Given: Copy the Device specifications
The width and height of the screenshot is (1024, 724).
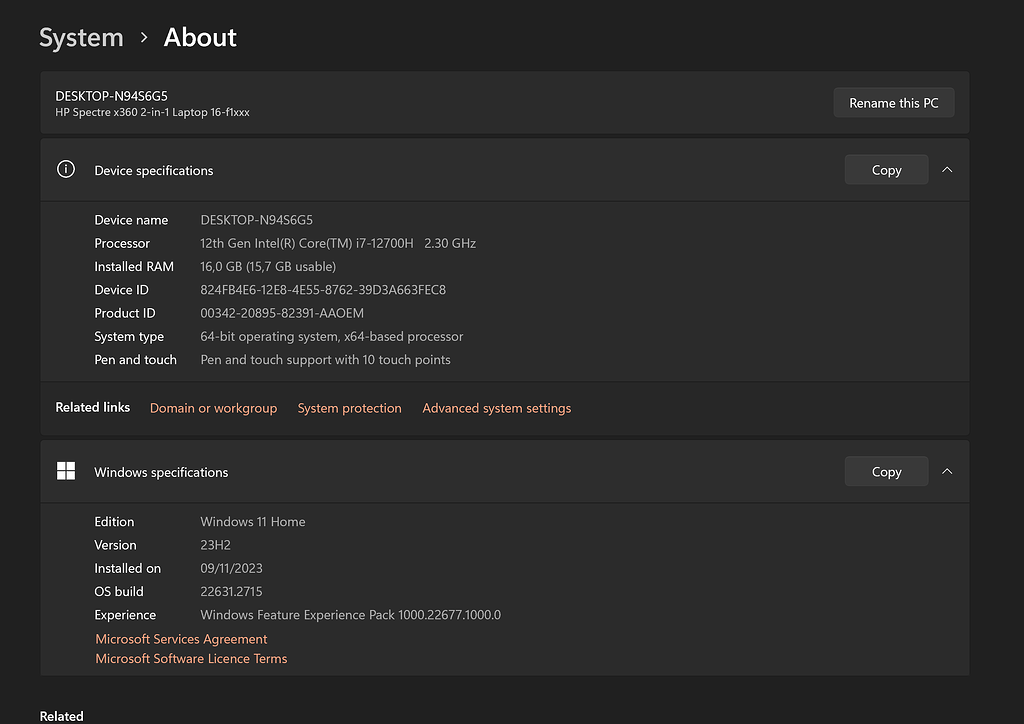Looking at the screenshot, I should tap(886, 170).
